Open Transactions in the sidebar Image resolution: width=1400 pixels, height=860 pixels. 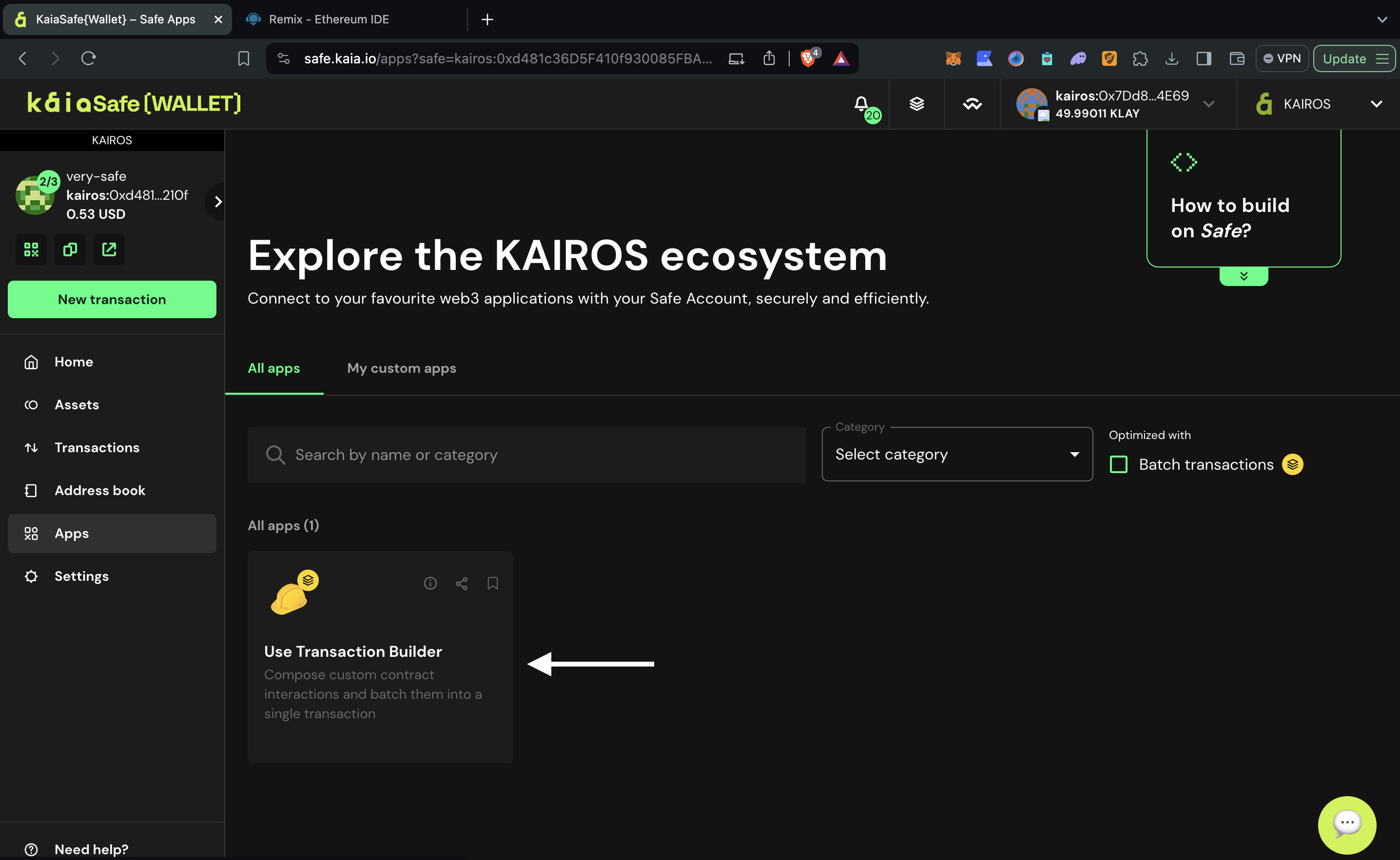point(97,448)
